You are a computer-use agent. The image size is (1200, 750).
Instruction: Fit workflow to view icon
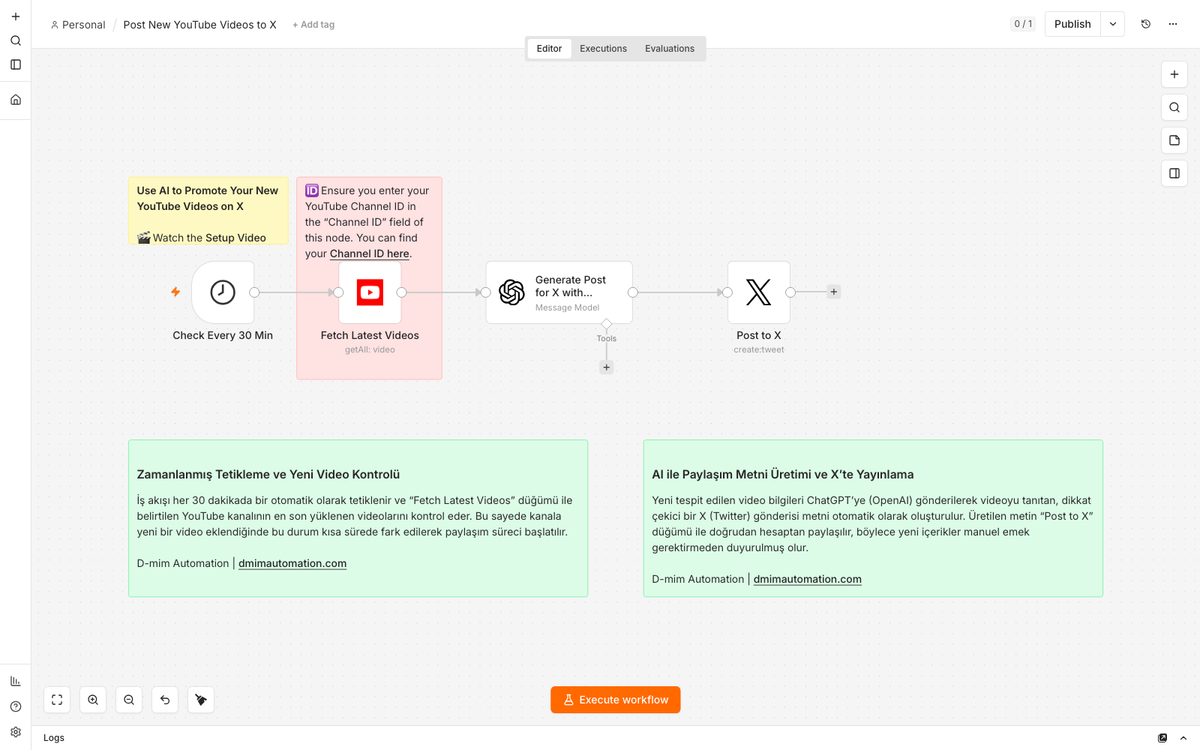pyautogui.click(x=57, y=700)
